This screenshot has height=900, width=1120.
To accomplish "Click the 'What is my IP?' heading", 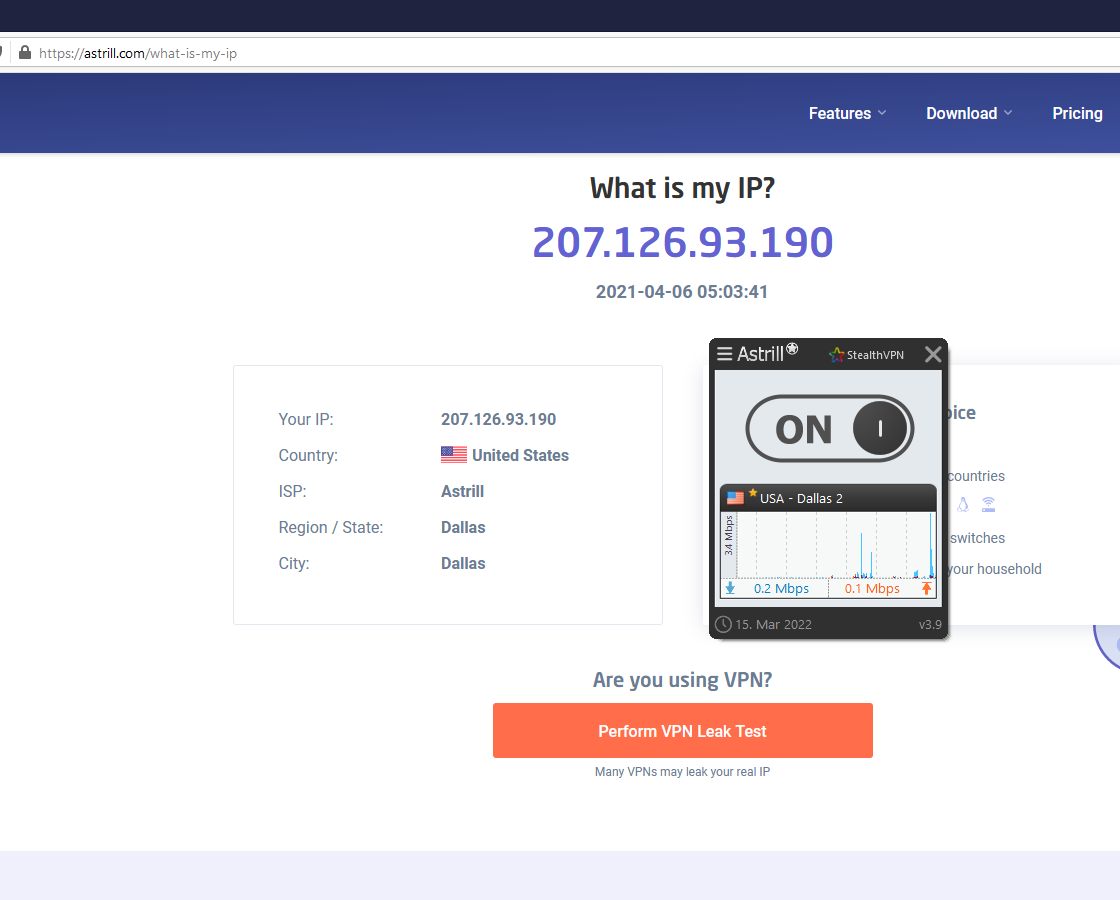I will click(683, 189).
